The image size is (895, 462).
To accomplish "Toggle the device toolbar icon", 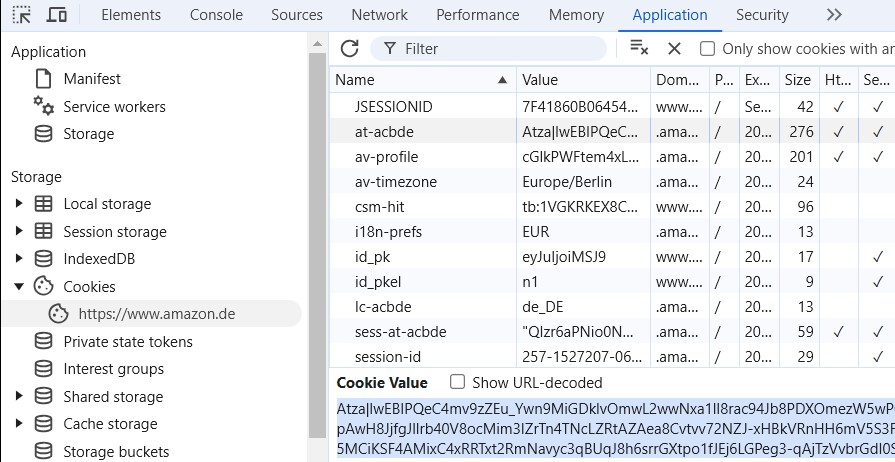I will click(57, 15).
